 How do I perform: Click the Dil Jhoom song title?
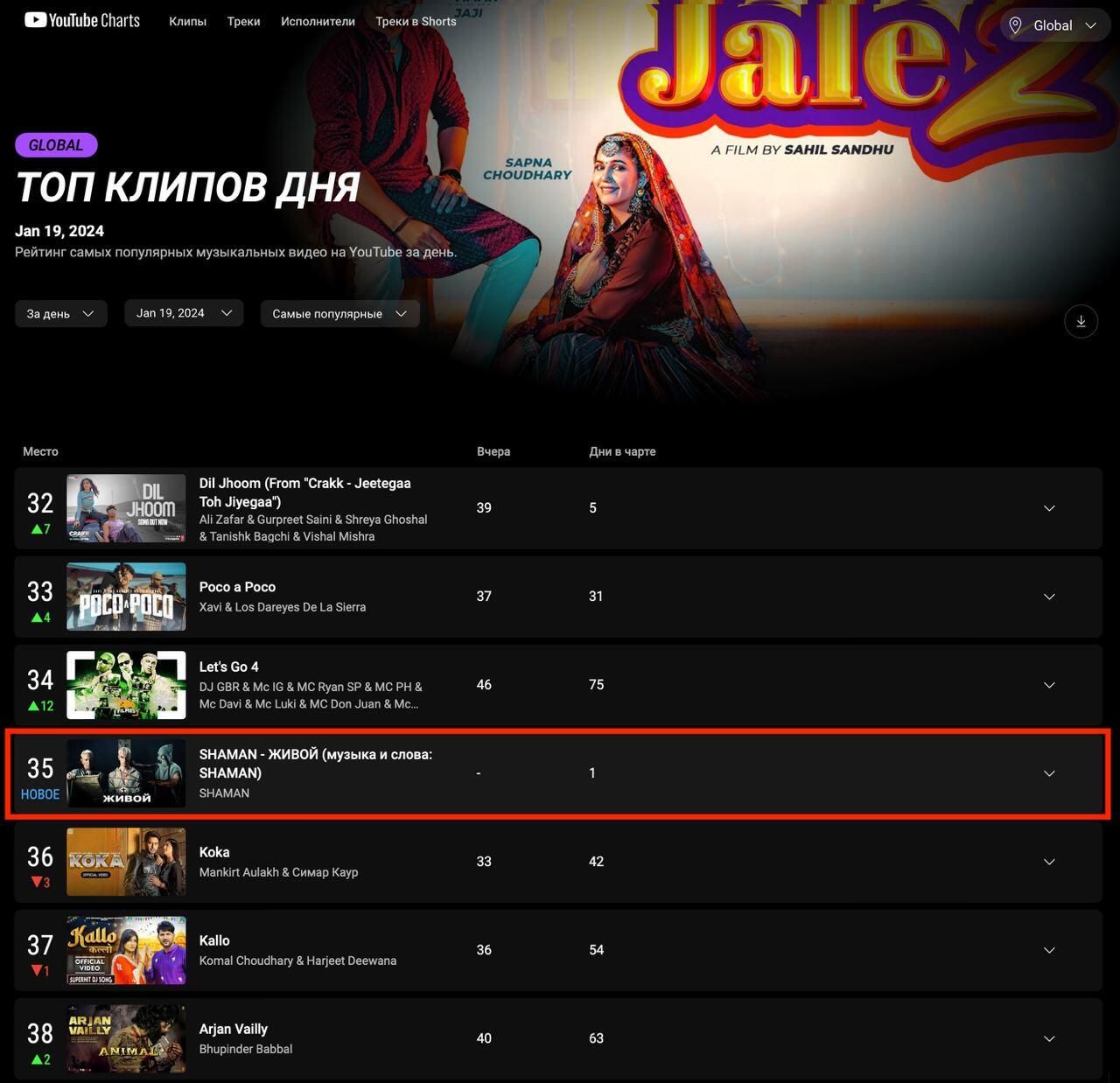(x=304, y=493)
